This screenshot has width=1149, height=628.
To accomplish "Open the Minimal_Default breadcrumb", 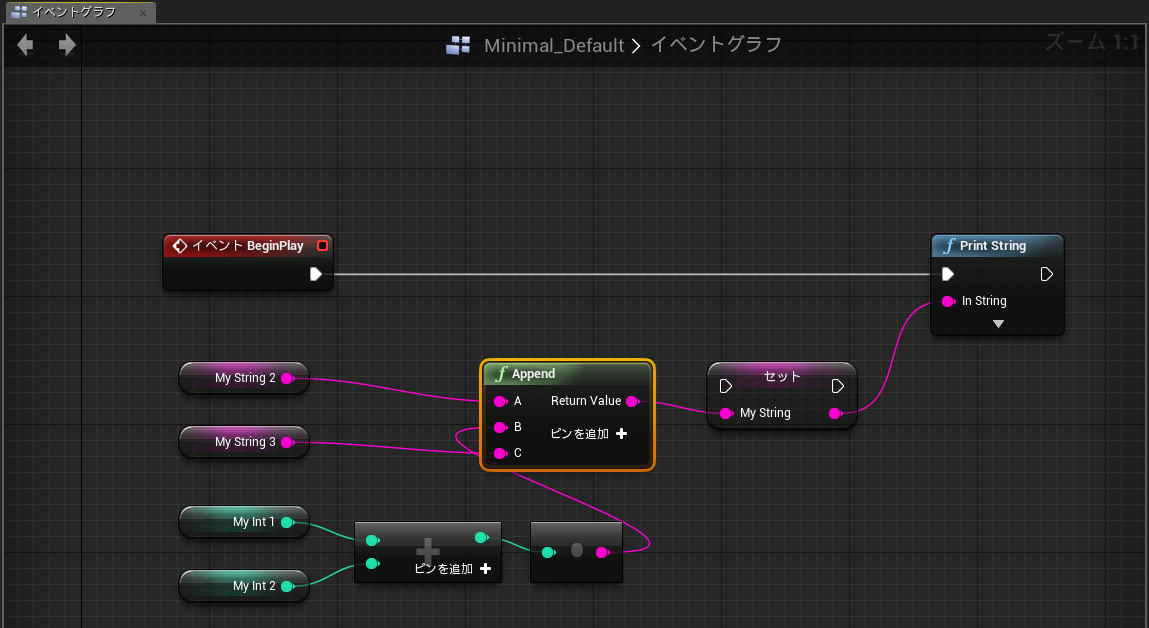I will 553,45.
